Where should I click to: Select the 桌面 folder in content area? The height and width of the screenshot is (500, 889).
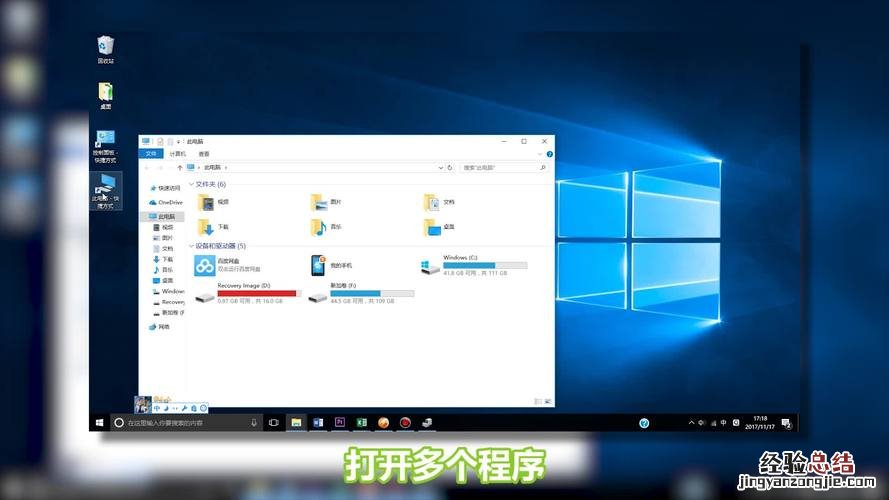[x=439, y=227]
